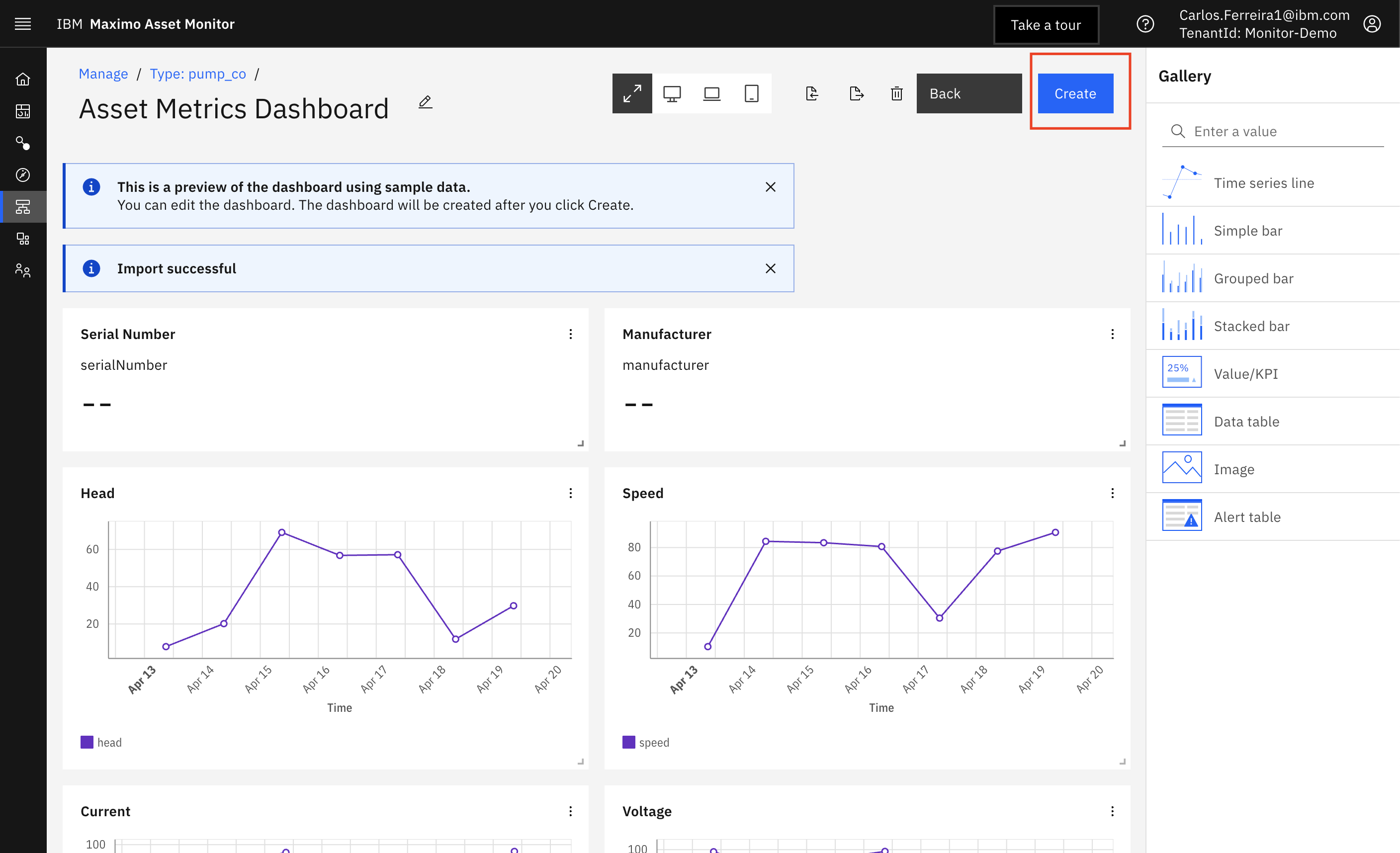Add Grouped bar card from Gallery
Image resolution: width=1400 pixels, height=853 pixels.
(x=1273, y=278)
